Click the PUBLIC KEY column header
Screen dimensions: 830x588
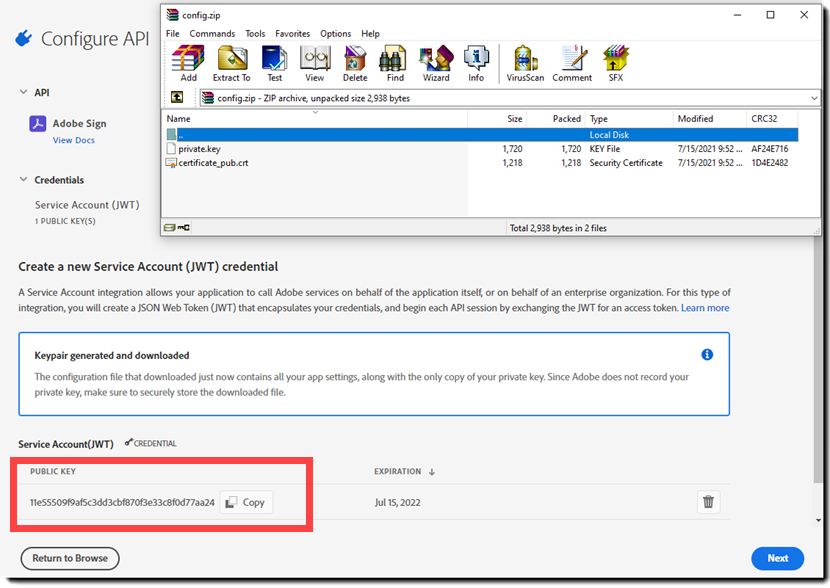(53, 471)
